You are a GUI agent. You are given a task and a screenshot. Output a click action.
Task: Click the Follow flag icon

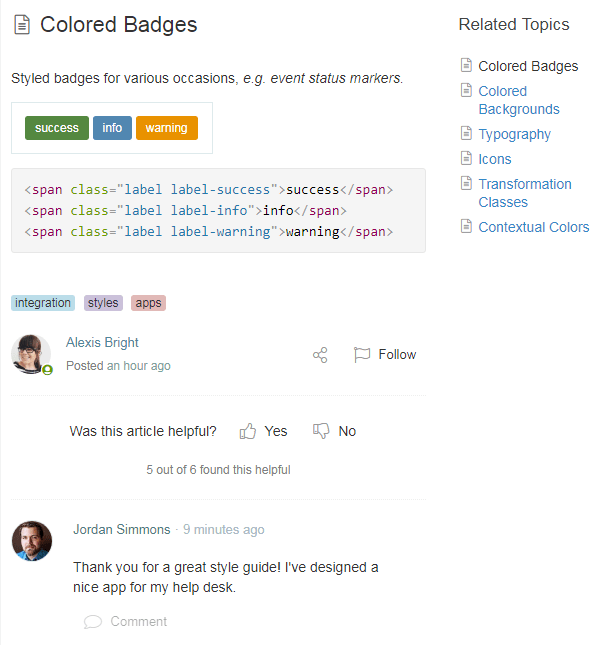pos(362,355)
